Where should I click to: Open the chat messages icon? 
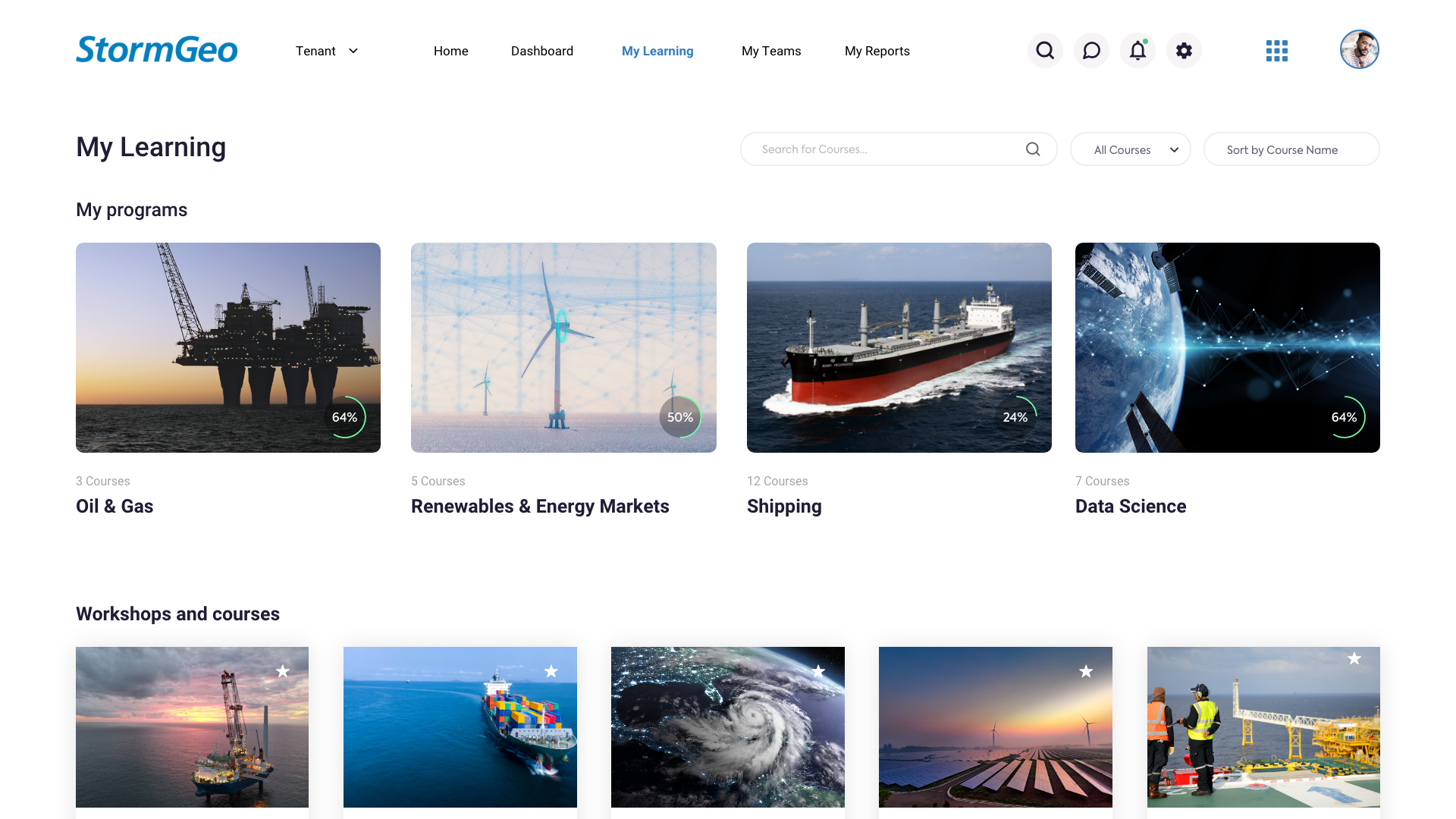tap(1091, 51)
